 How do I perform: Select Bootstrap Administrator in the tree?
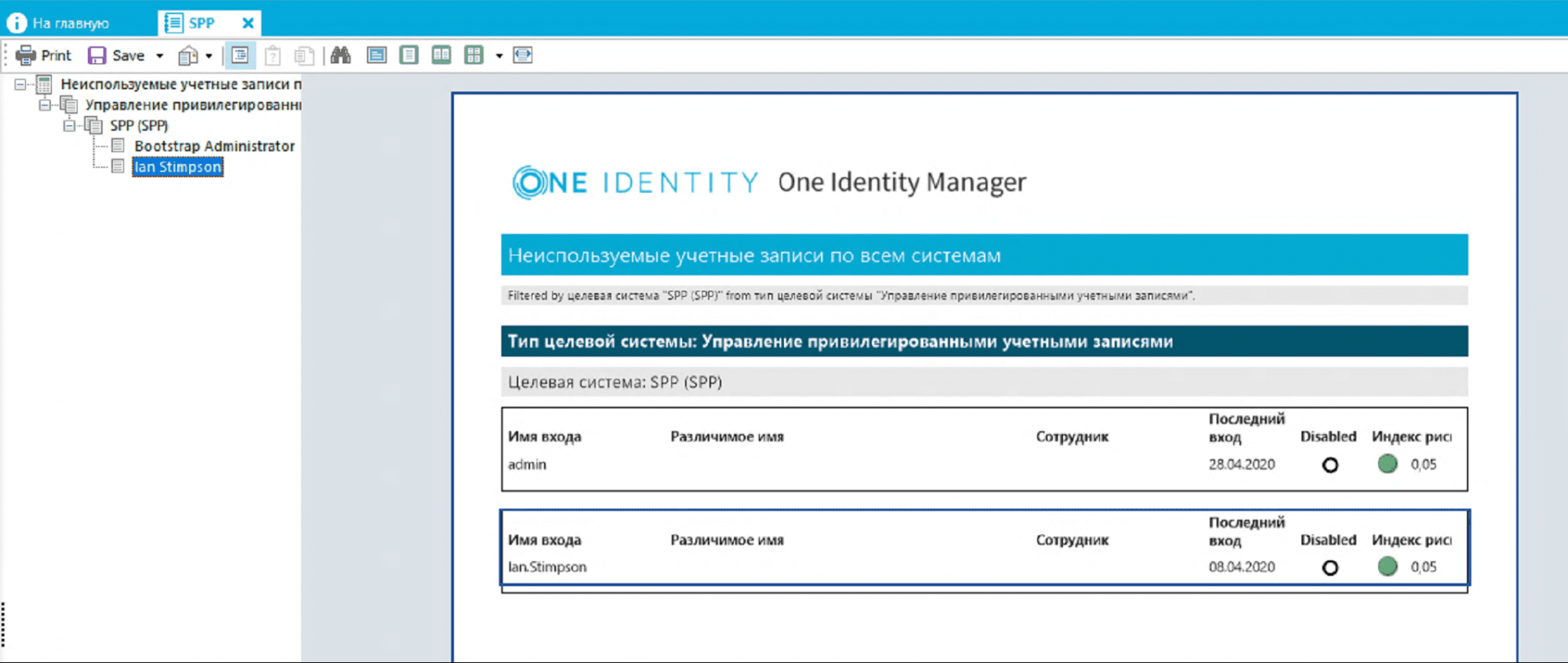(x=214, y=146)
